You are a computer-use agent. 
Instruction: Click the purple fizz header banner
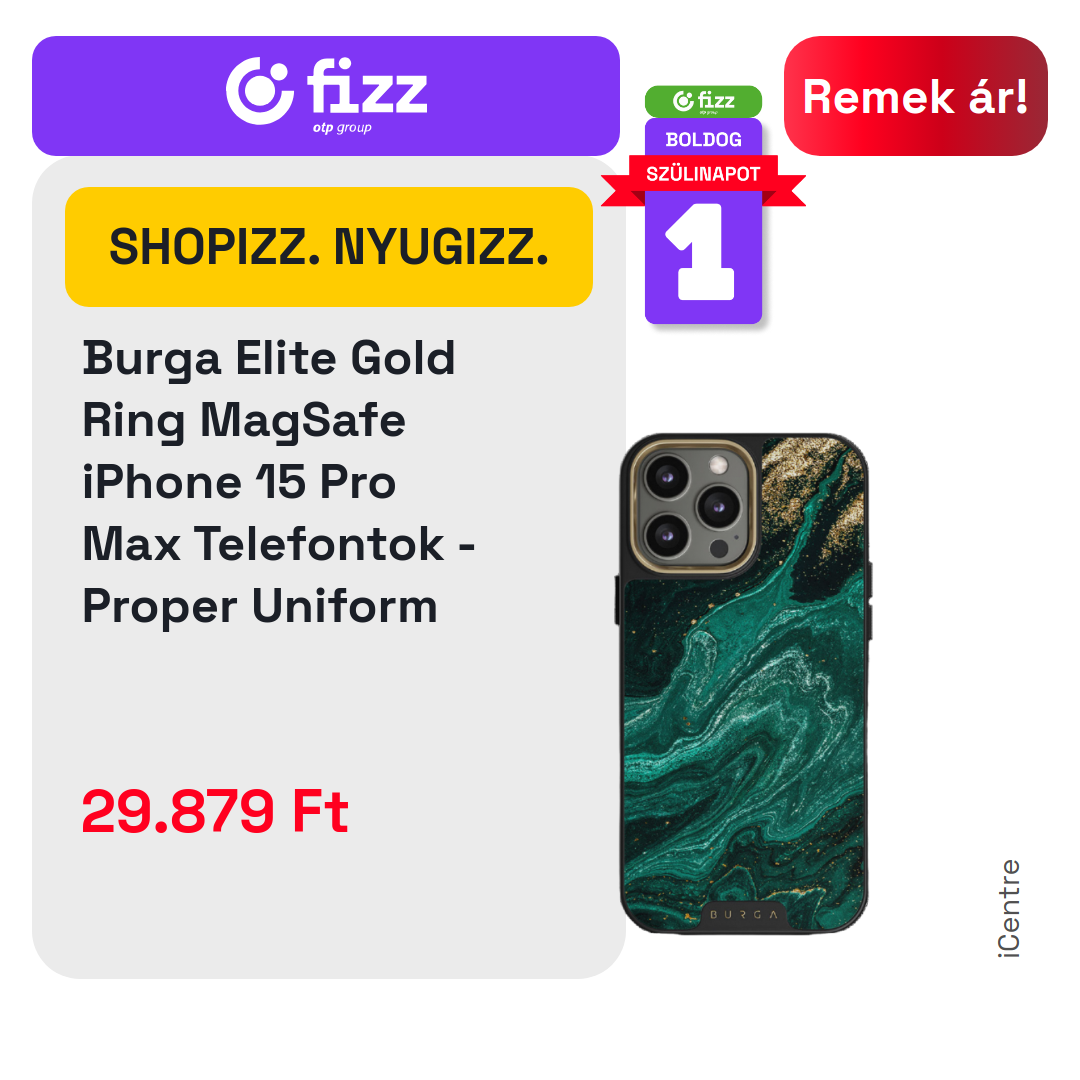pos(326,96)
